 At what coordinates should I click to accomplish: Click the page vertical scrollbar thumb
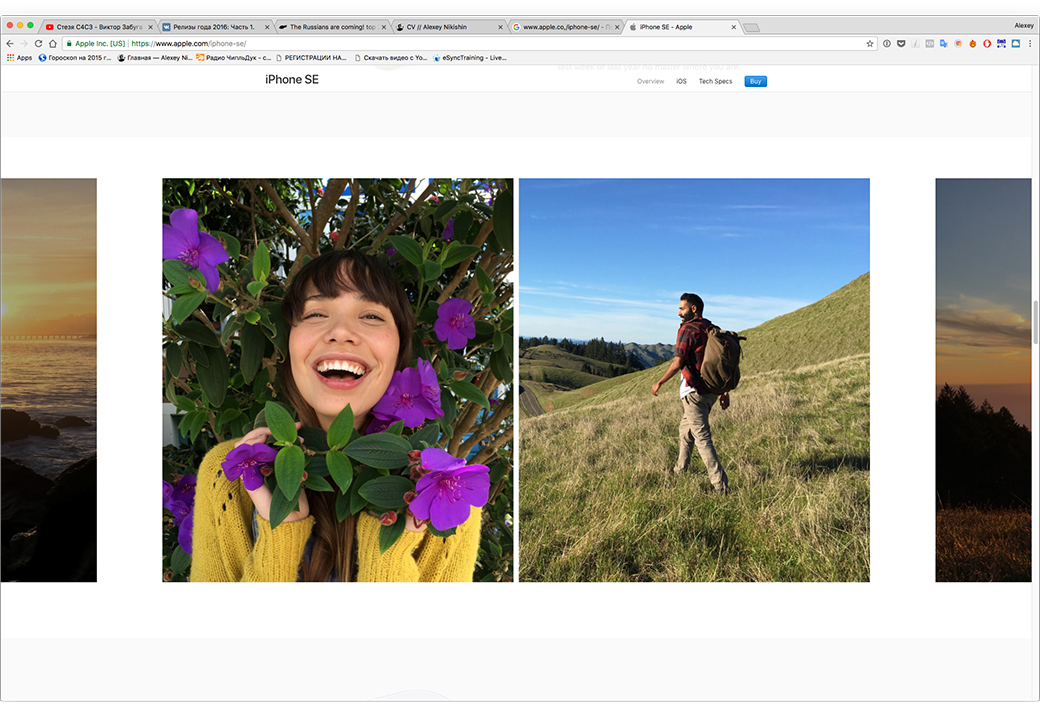[x=1035, y=322]
